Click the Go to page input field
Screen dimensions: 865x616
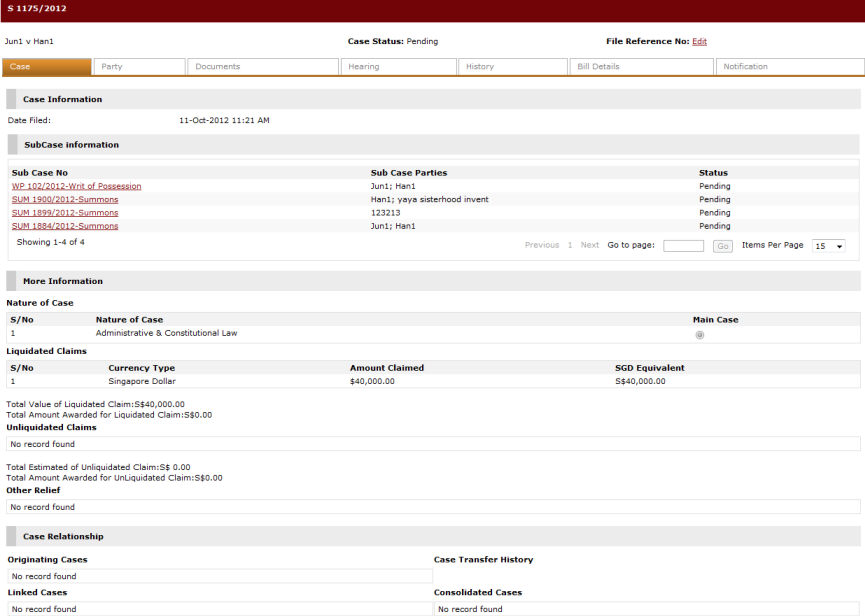pyautogui.click(x=683, y=246)
